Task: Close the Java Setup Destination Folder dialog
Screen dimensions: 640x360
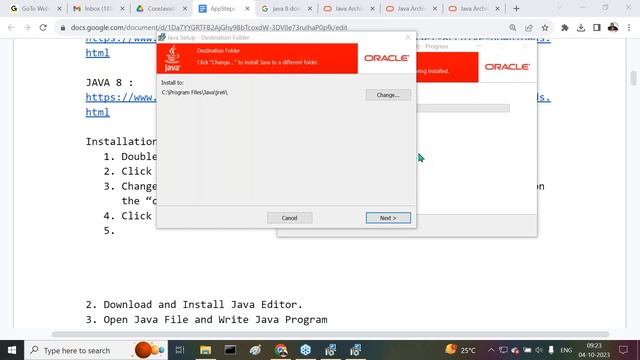Action: pyautogui.click(x=408, y=37)
